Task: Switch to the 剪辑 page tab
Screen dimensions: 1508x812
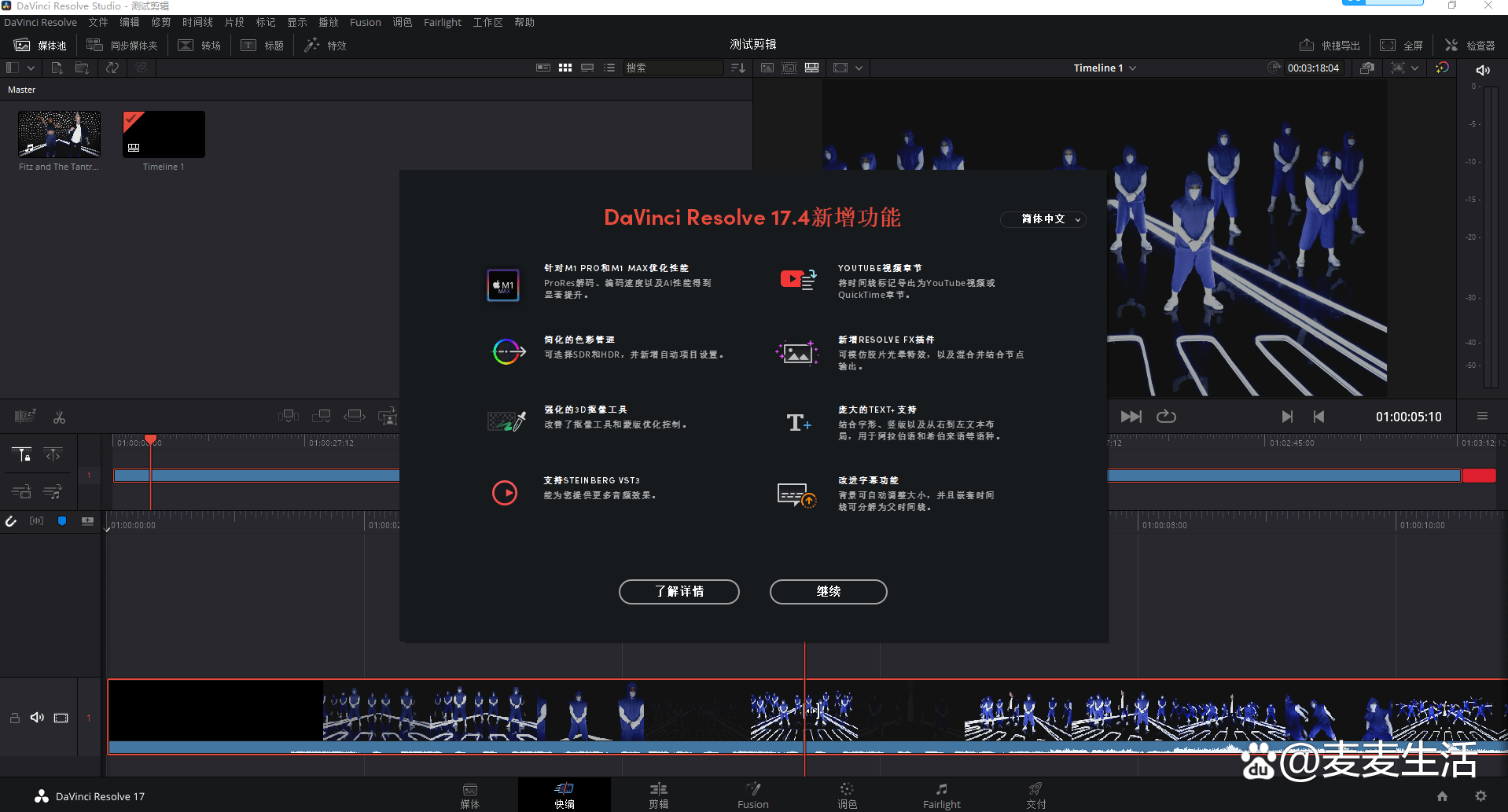Action: click(659, 795)
